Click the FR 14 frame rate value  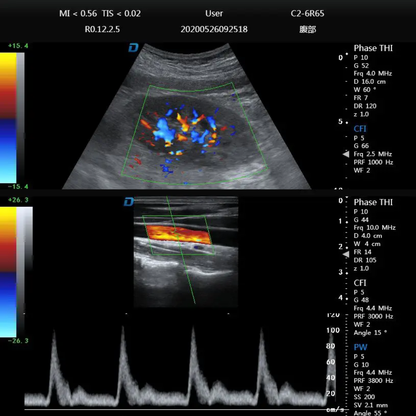point(362,252)
